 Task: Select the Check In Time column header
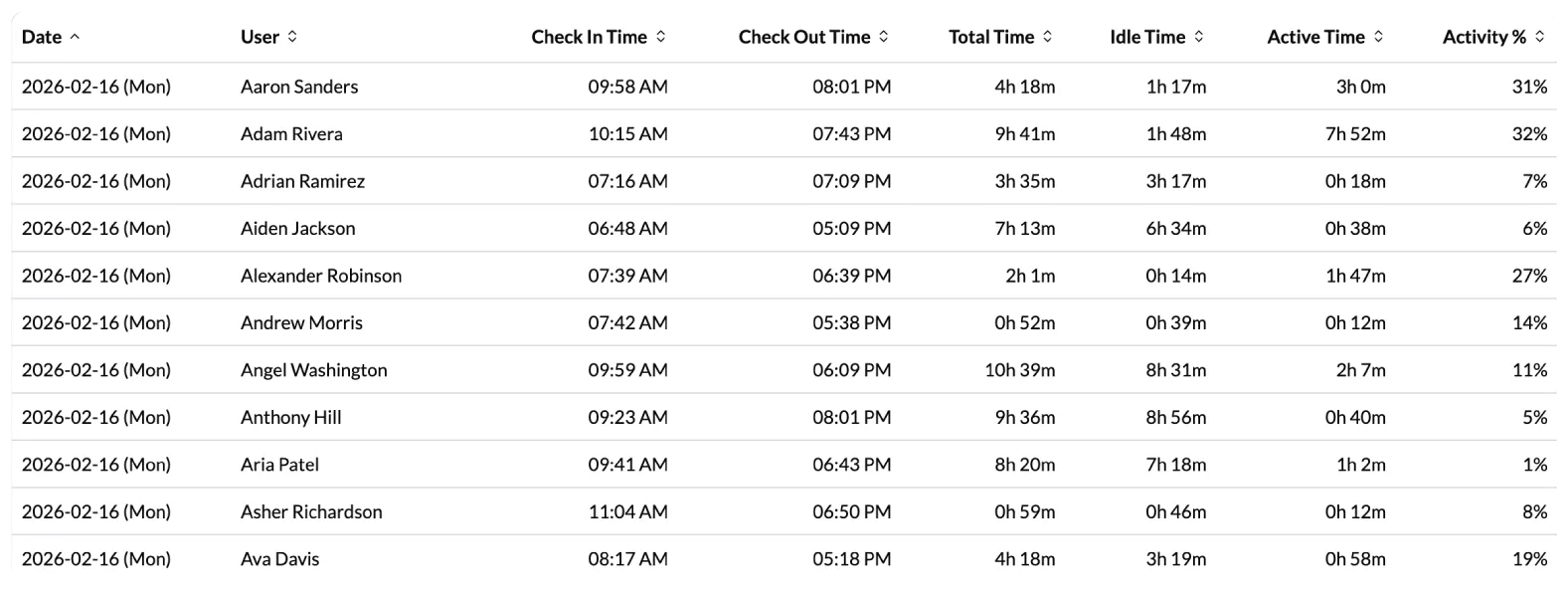pyautogui.click(x=598, y=36)
